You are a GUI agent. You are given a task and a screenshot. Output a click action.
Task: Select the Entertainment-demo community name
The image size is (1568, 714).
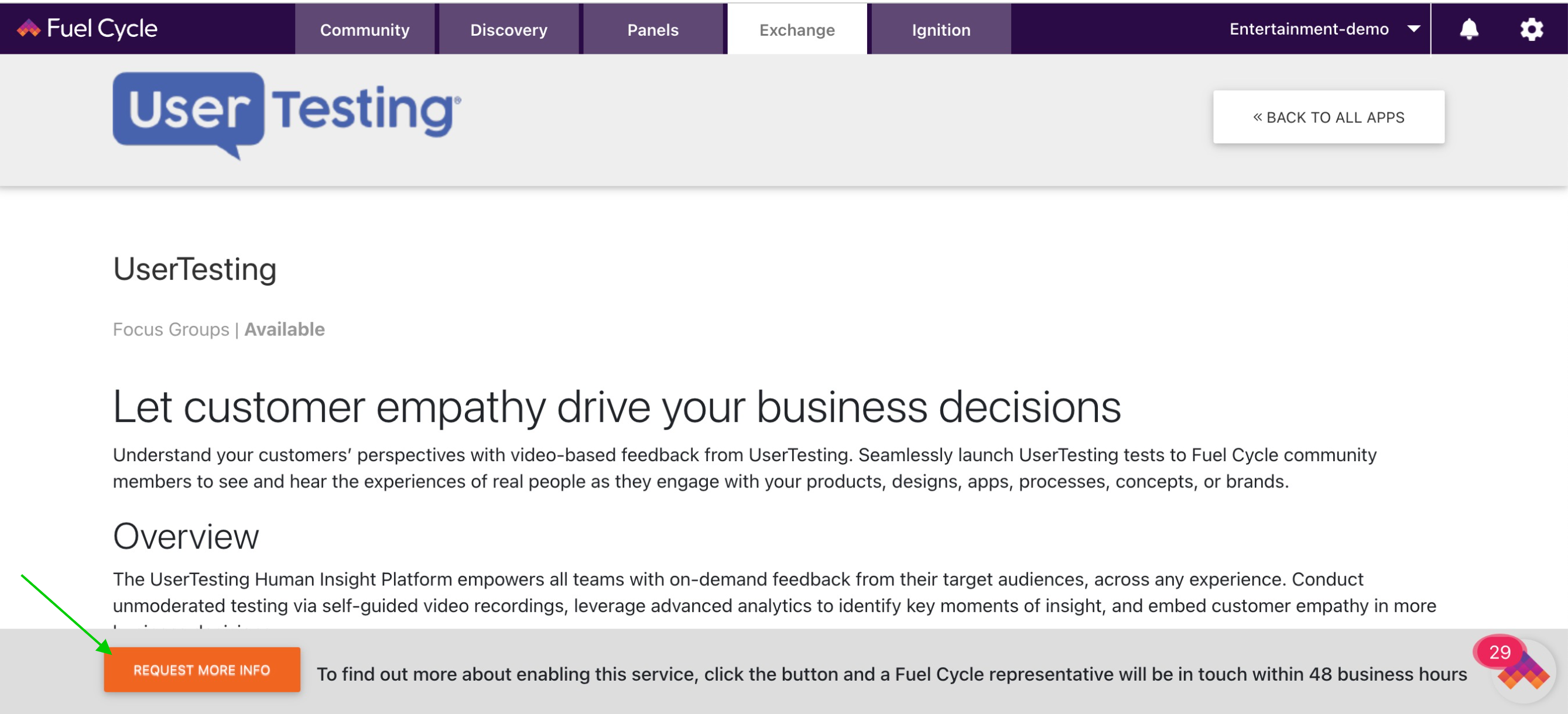tap(1309, 29)
